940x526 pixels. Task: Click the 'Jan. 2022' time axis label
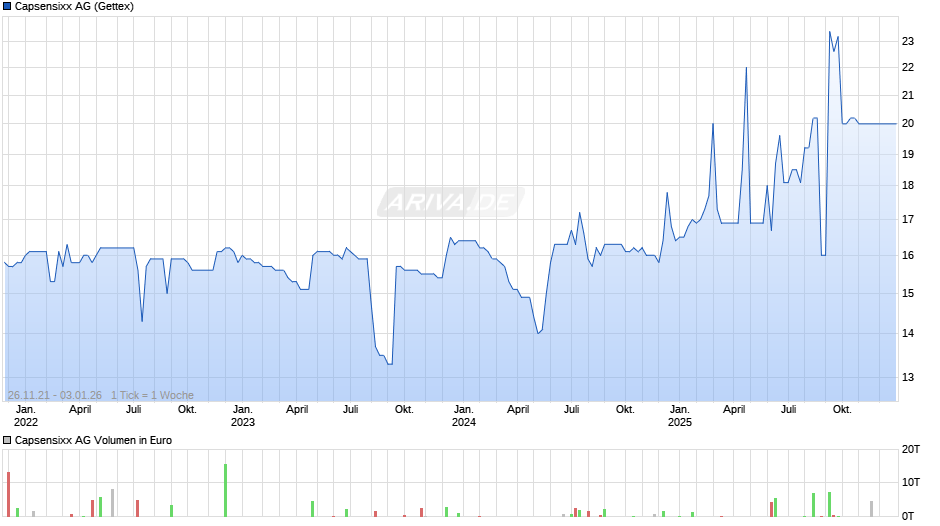(26, 416)
